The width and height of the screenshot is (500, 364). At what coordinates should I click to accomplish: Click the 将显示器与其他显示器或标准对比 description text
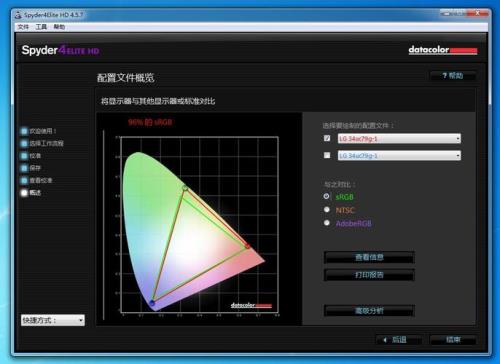(x=158, y=101)
